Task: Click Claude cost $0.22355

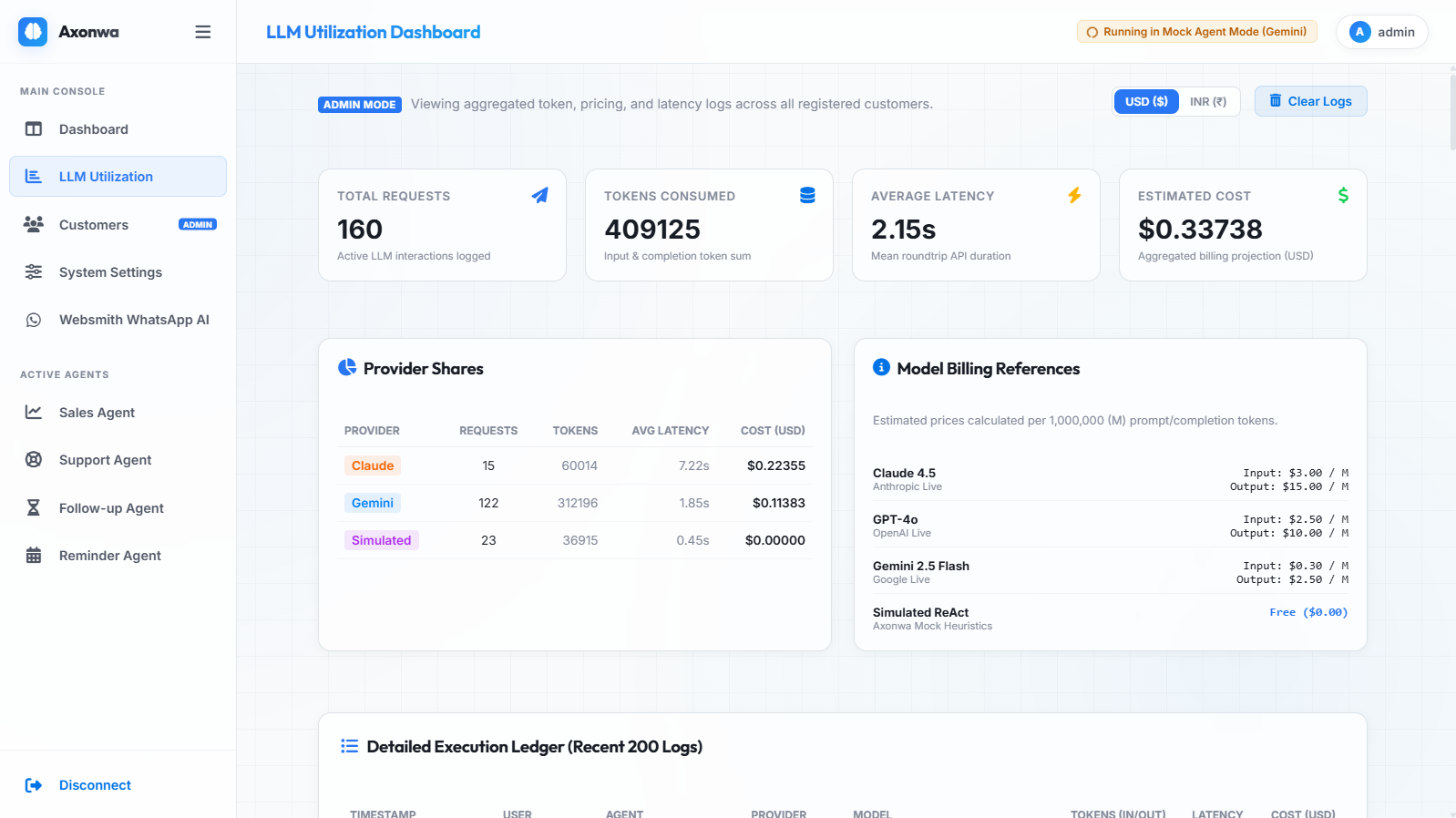Action: coord(776,465)
